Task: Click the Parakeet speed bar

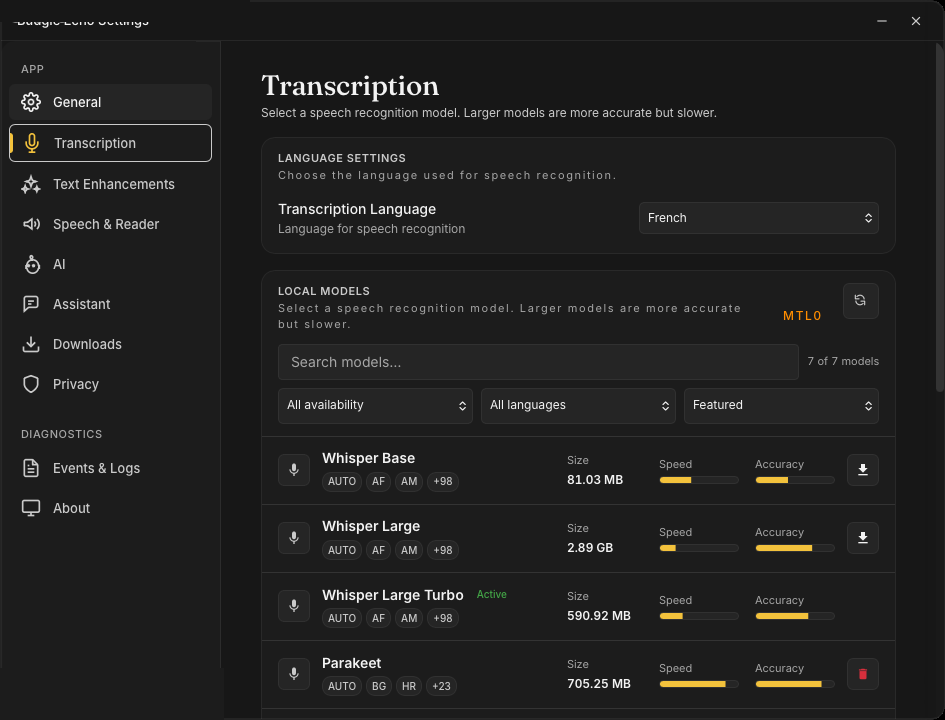Action: [699, 684]
